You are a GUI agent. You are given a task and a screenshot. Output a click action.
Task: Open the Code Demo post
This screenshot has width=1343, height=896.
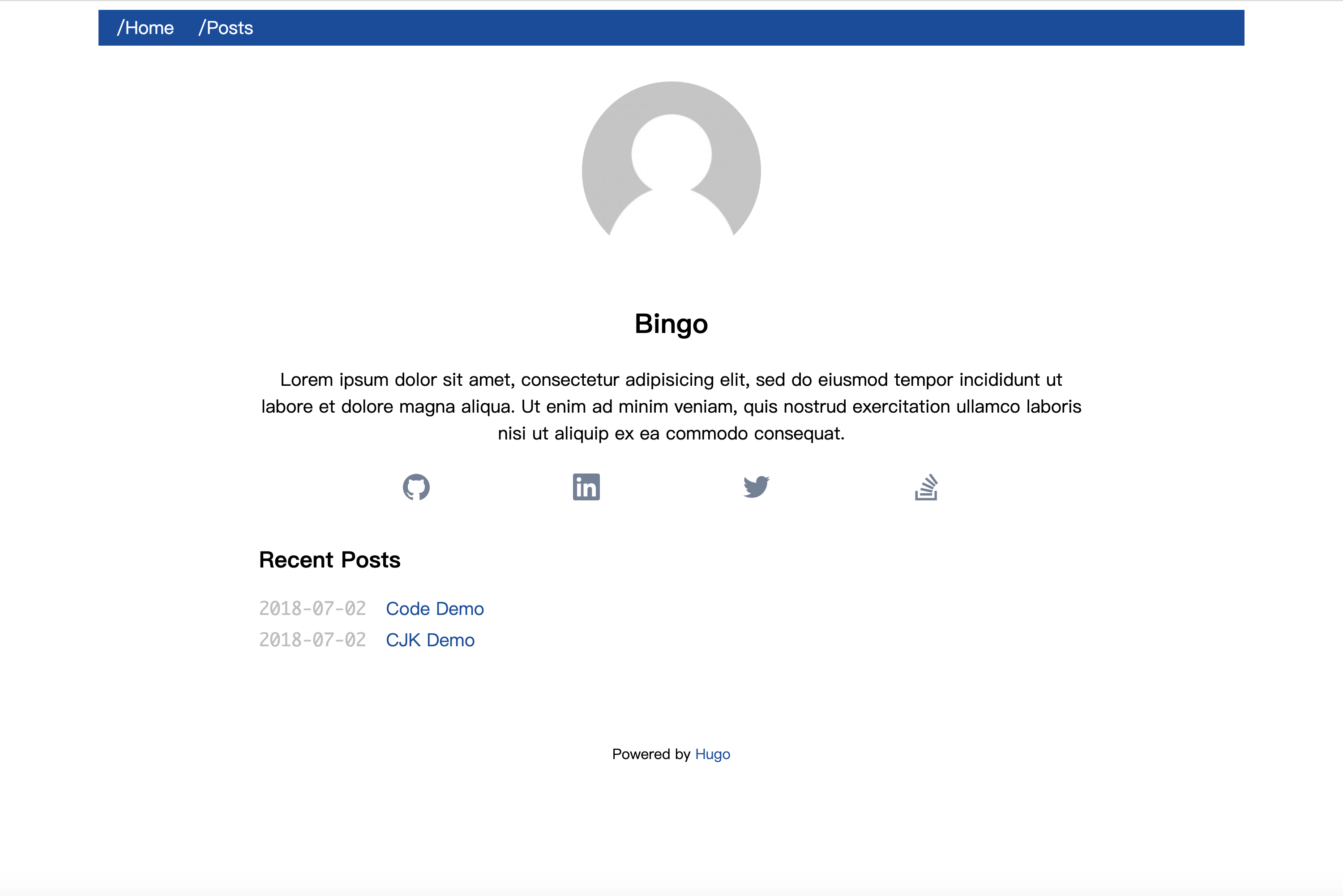434,609
